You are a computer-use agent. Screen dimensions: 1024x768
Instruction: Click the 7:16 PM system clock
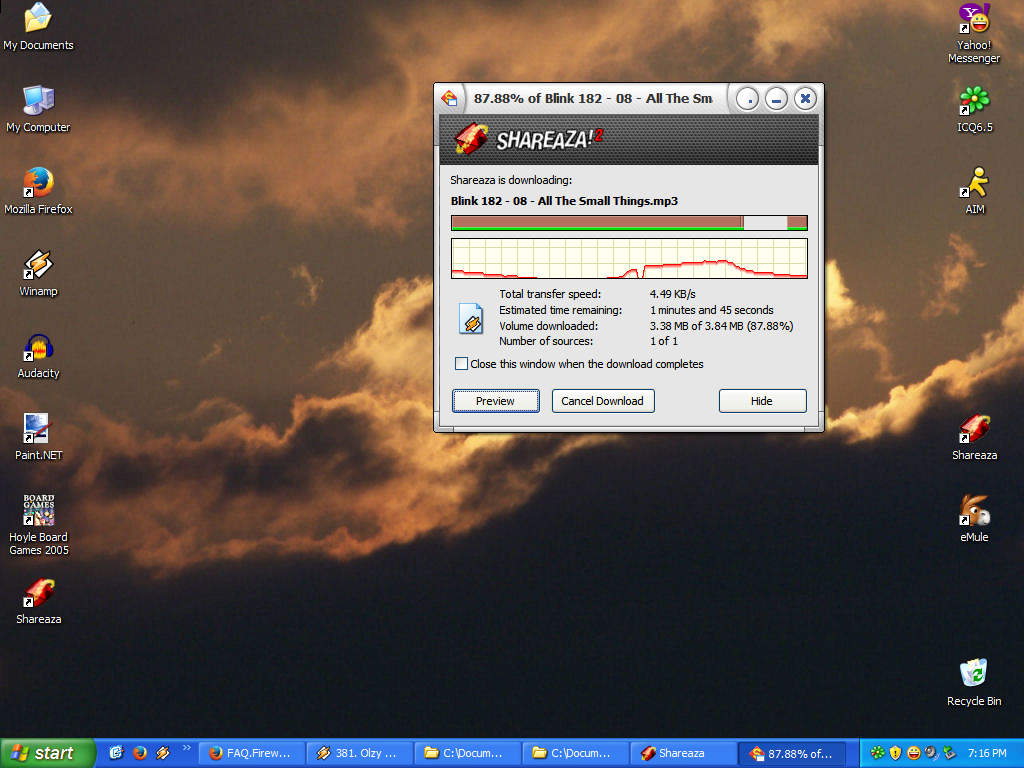click(x=987, y=753)
